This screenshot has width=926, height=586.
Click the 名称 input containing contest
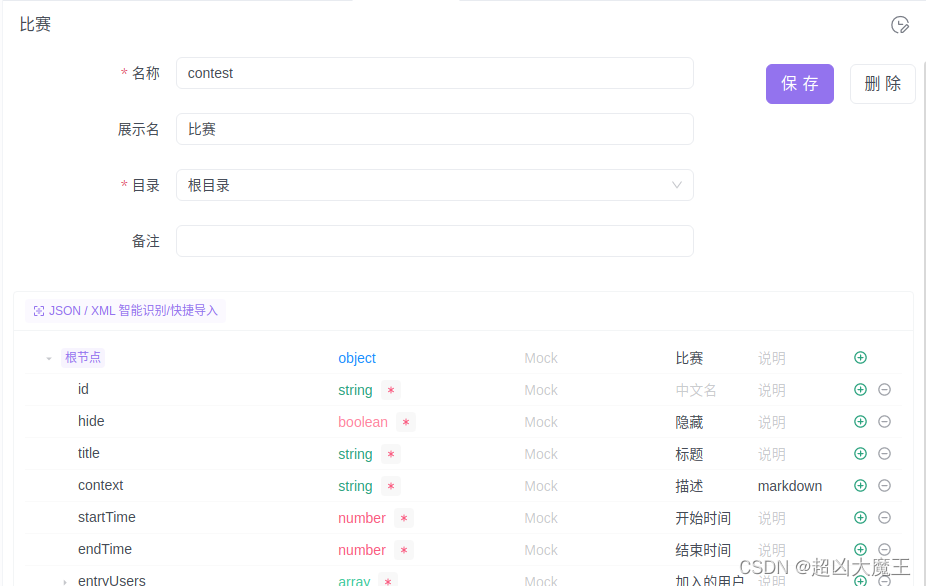(x=435, y=73)
